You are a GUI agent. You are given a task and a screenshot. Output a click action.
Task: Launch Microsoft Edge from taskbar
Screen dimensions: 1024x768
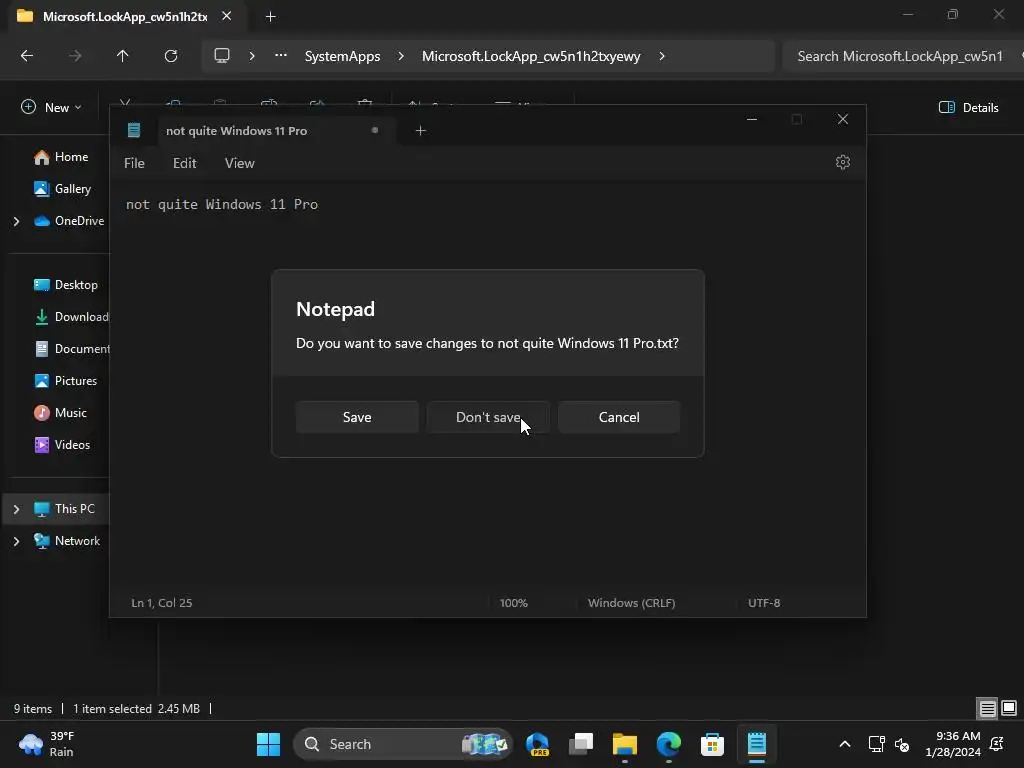pos(669,744)
